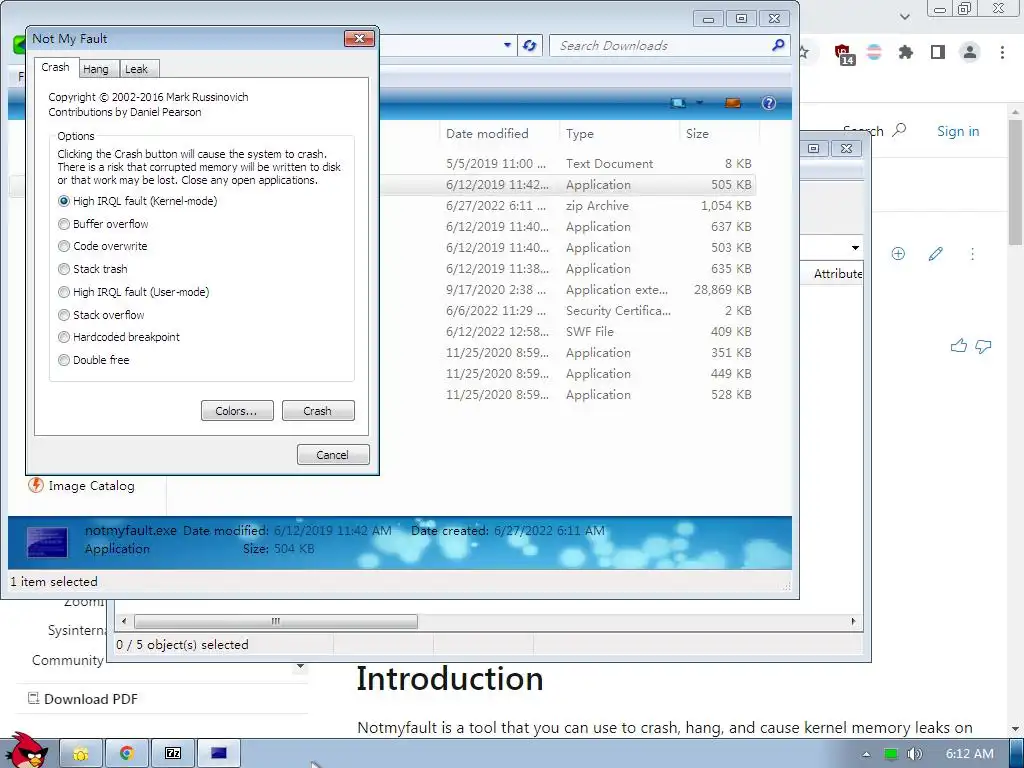Click the Explorer help icon
The image size is (1024, 768).
(x=769, y=103)
